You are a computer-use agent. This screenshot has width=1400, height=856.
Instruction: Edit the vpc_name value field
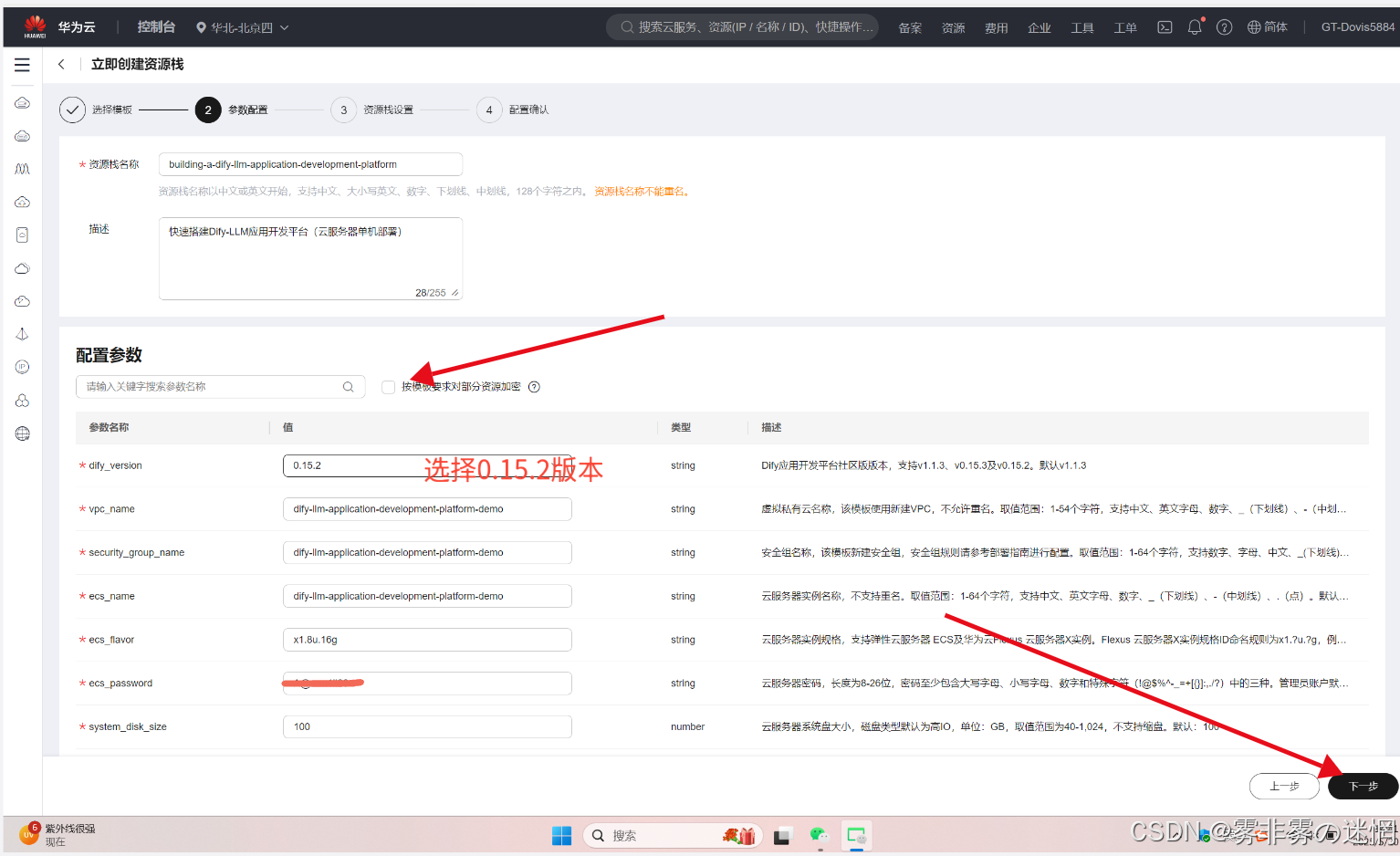click(x=427, y=509)
